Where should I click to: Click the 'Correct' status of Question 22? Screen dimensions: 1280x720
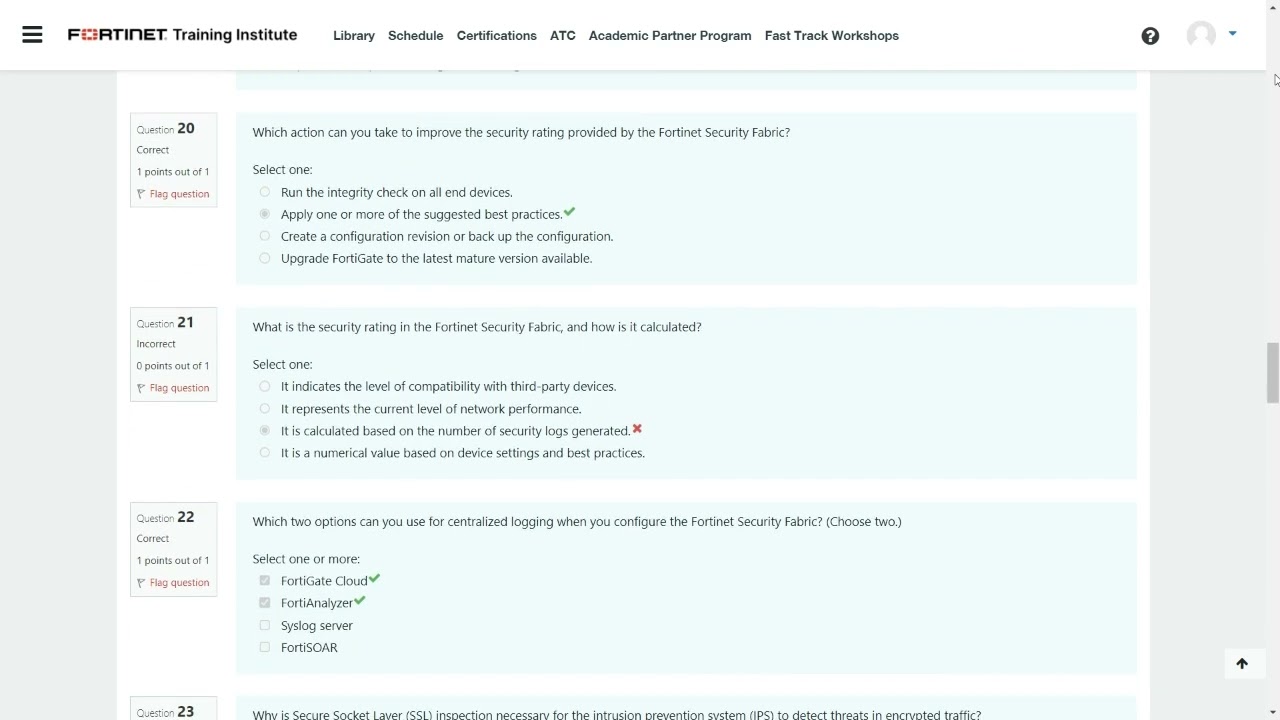pyautogui.click(x=153, y=539)
